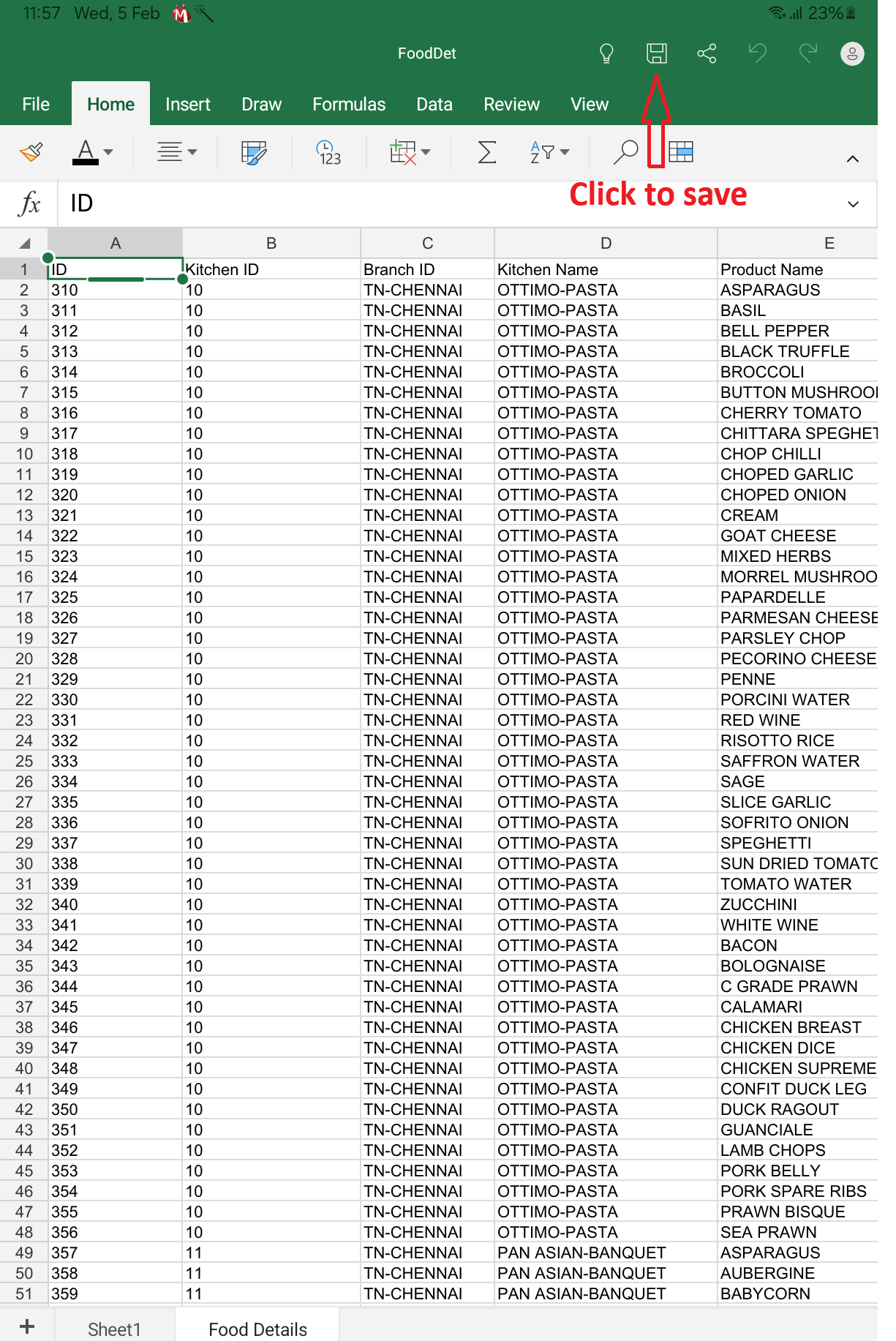Open the Share icon
Image resolution: width=896 pixels, height=1341 pixels.
coord(707,53)
